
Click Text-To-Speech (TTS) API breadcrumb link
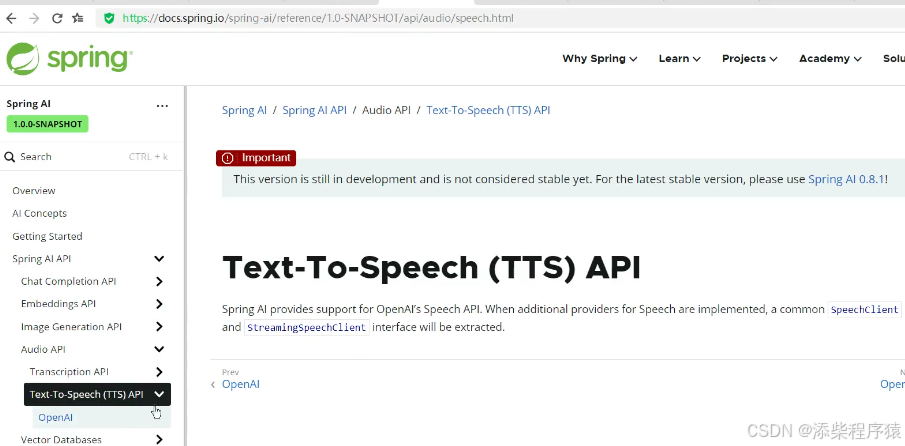(x=488, y=110)
